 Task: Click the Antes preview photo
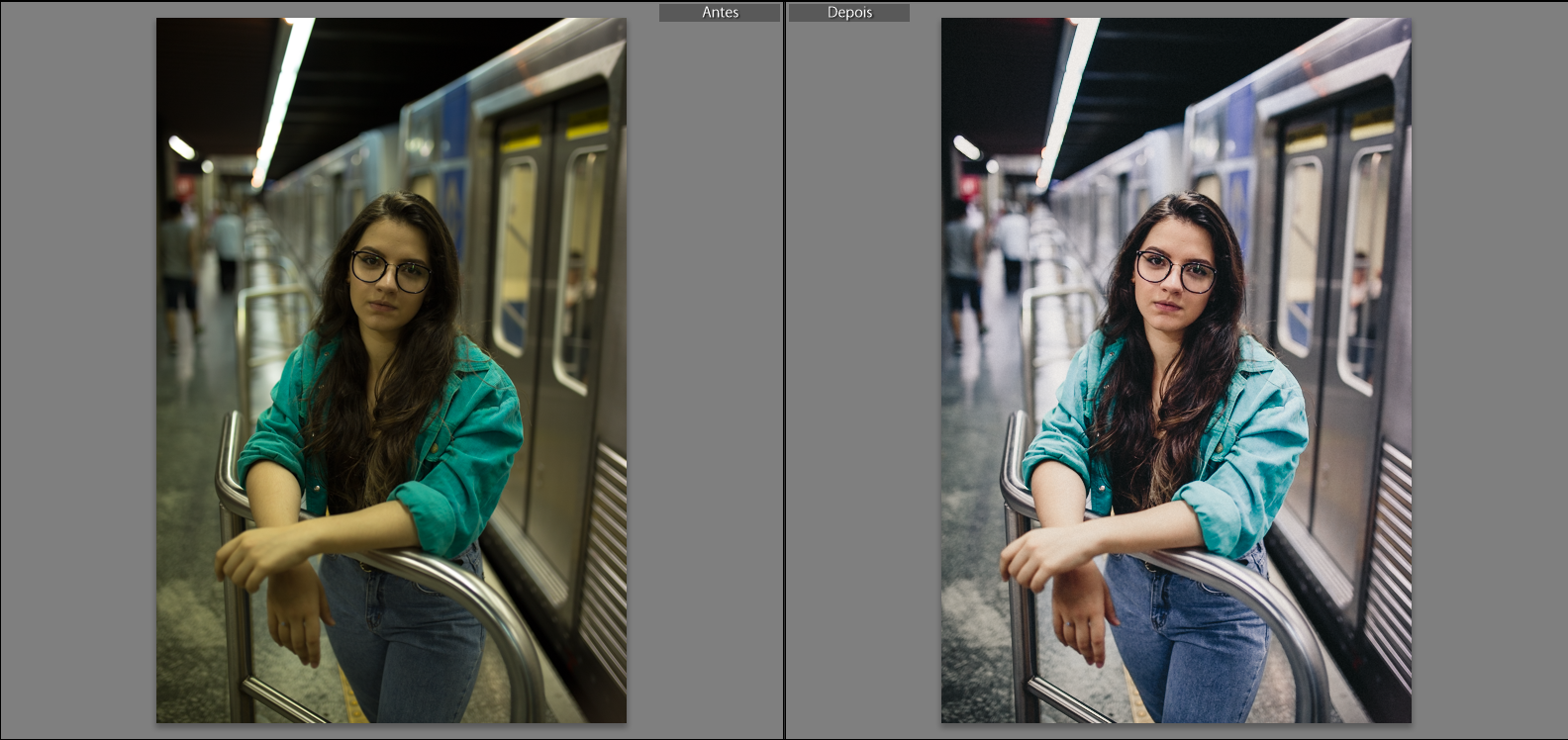[391, 370]
